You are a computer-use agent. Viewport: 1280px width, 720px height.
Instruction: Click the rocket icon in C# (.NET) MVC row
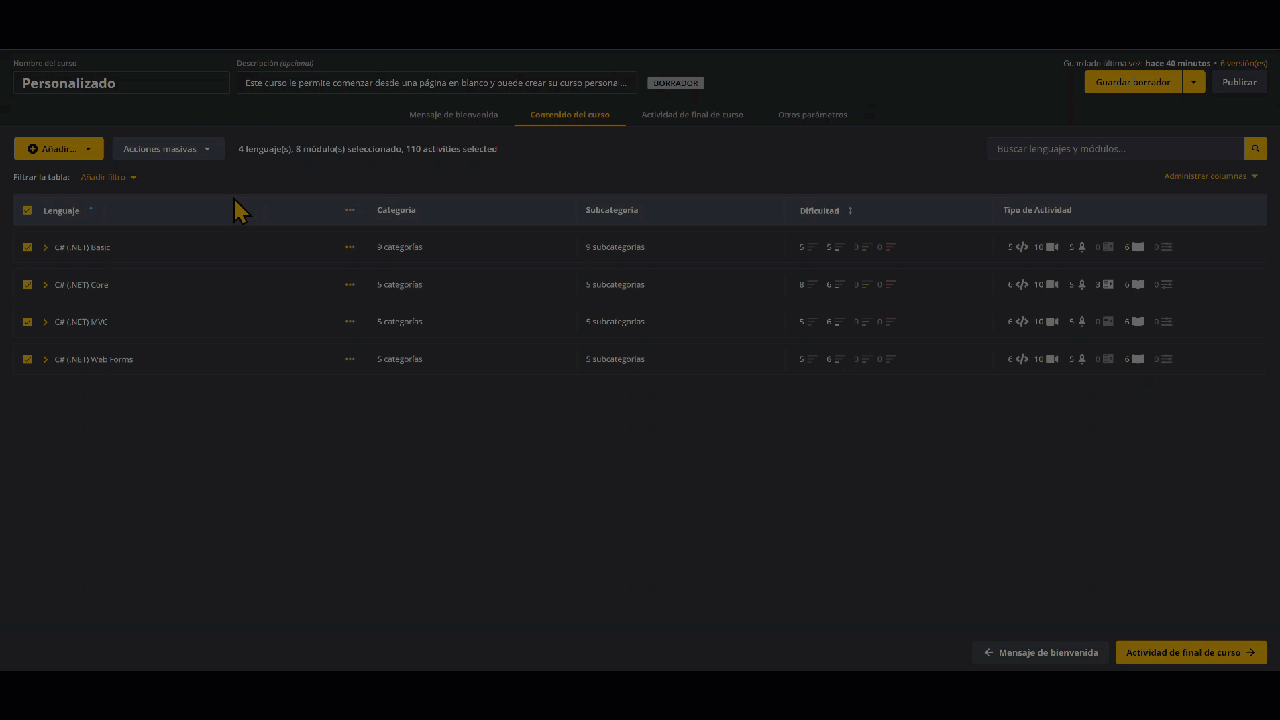[1081, 322]
